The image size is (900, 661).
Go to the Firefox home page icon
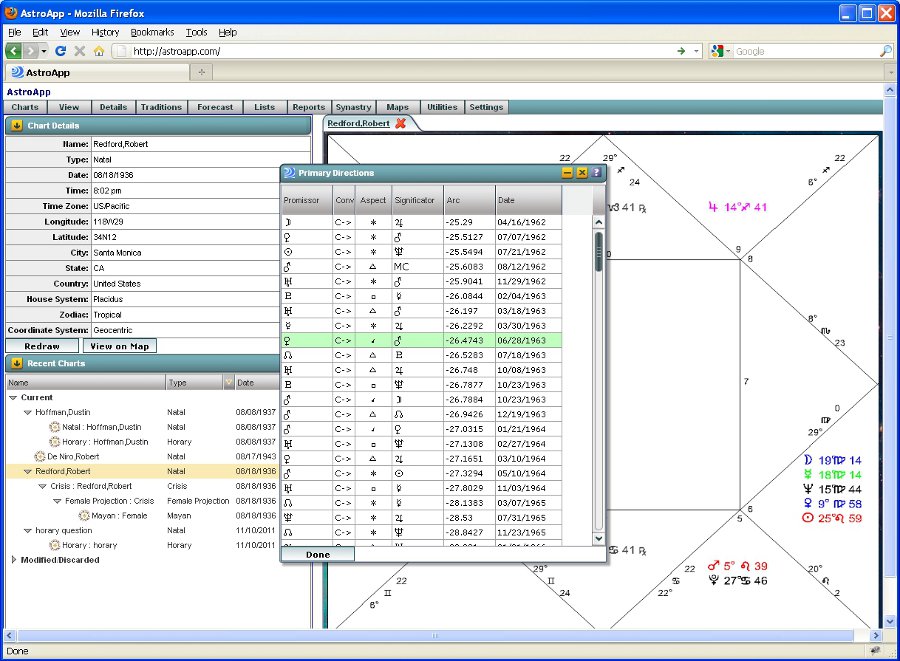click(98, 51)
